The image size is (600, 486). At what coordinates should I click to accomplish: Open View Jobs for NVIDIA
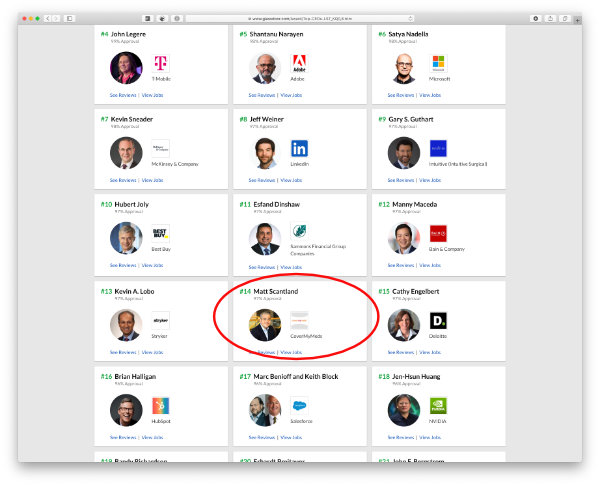click(430, 437)
